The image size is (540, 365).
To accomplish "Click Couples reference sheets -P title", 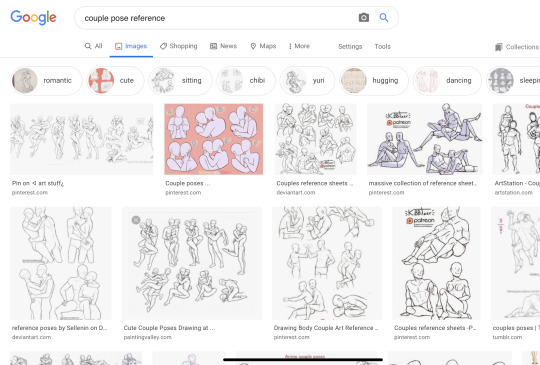I will 435,328.
